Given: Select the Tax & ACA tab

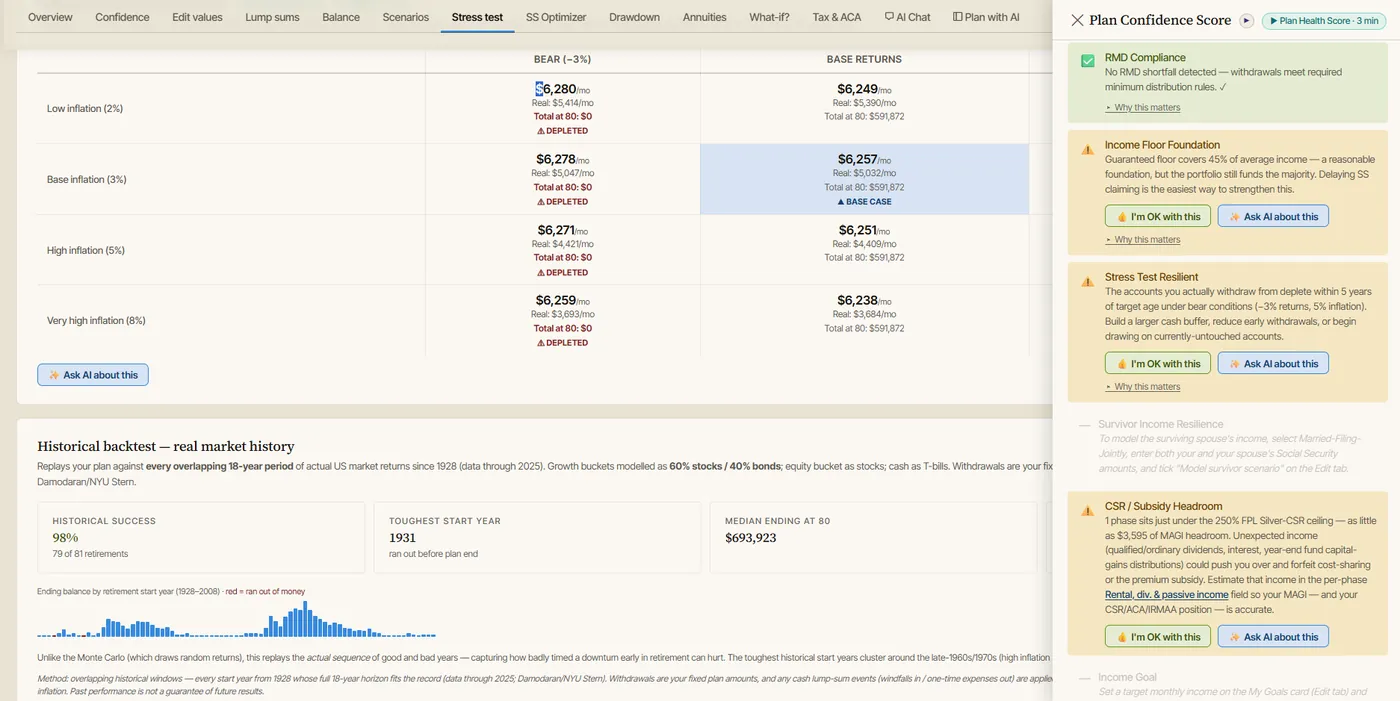Looking at the screenshot, I should click(837, 17).
